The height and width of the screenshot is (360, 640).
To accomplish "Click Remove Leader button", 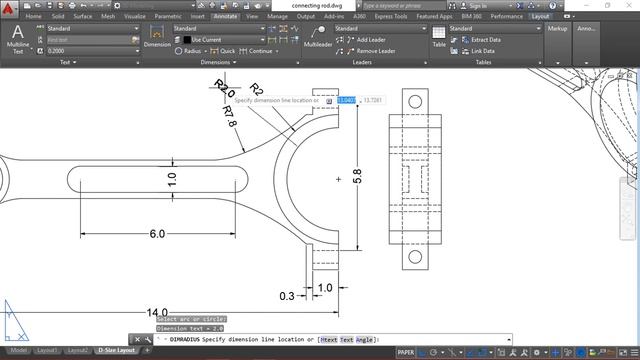I will click(x=371, y=51).
